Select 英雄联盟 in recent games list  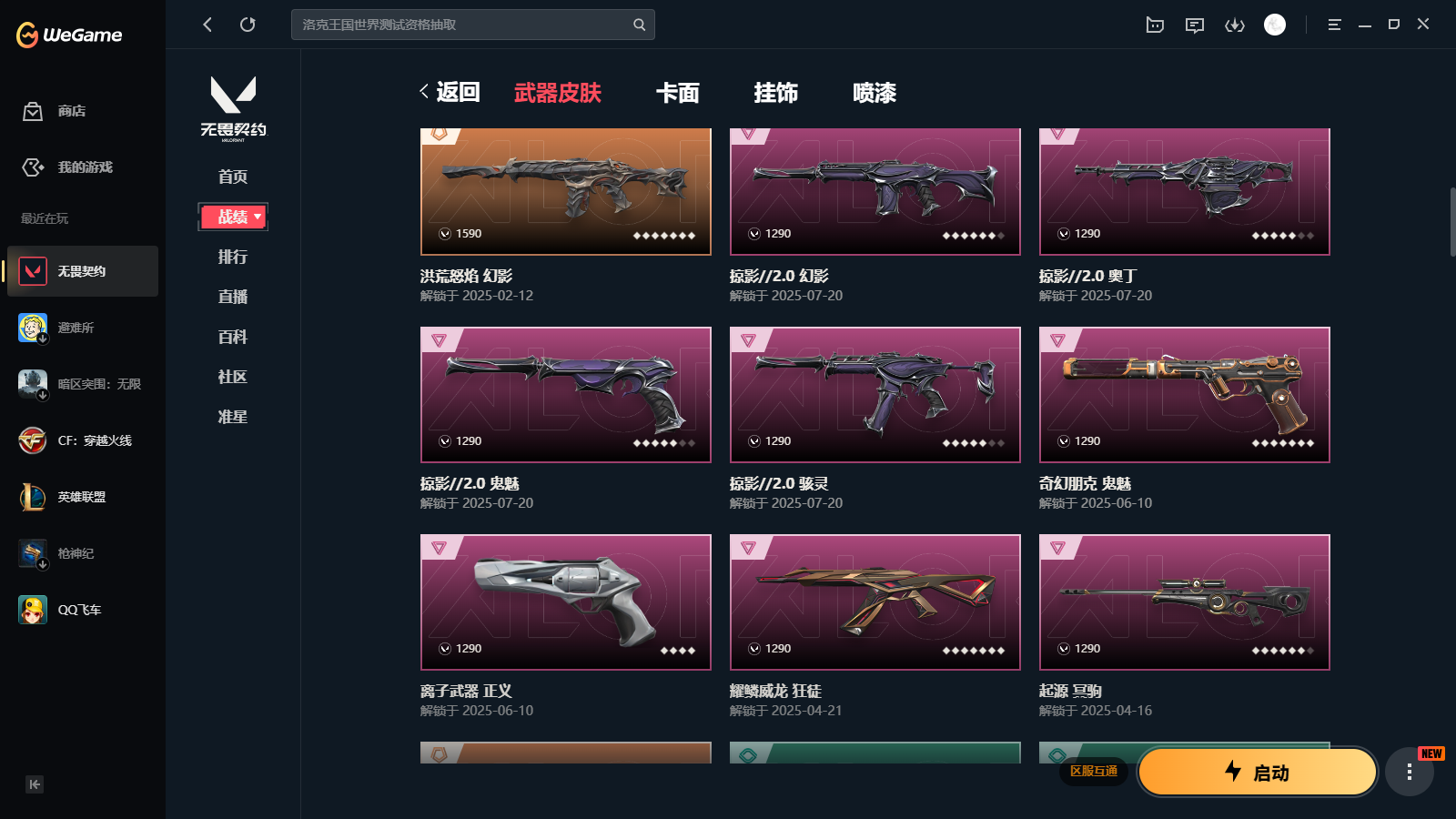click(x=82, y=497)
